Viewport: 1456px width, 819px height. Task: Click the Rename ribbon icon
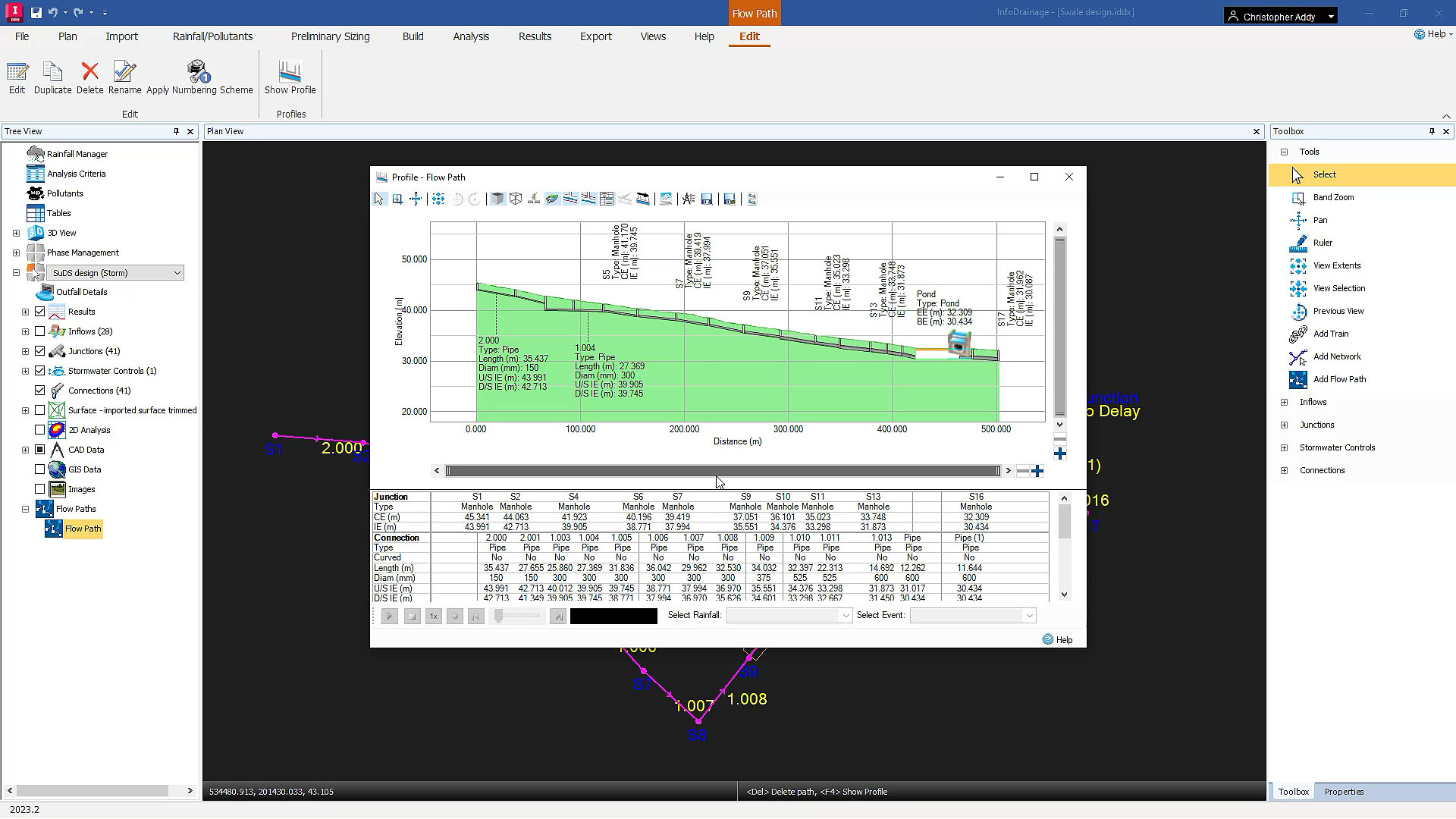click(x=124, y=73)
